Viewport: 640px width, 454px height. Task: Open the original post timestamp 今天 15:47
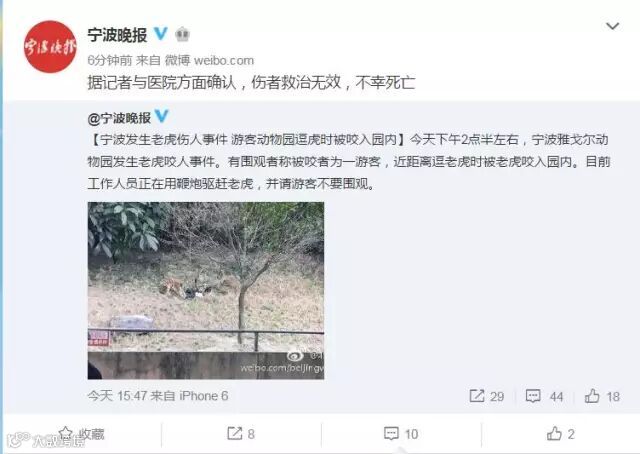point(117,396)
